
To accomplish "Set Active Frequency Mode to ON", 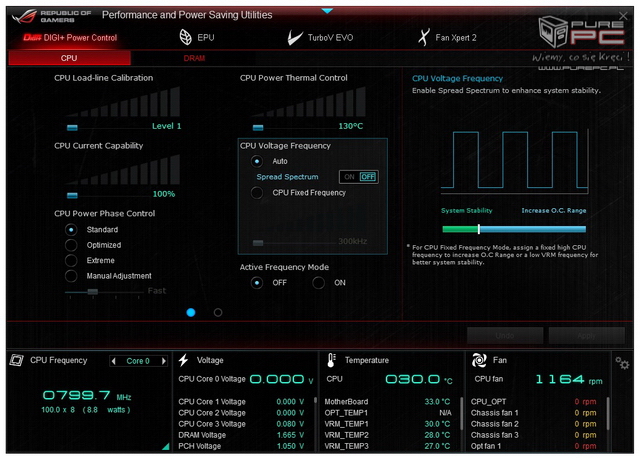I will [318, 282].
